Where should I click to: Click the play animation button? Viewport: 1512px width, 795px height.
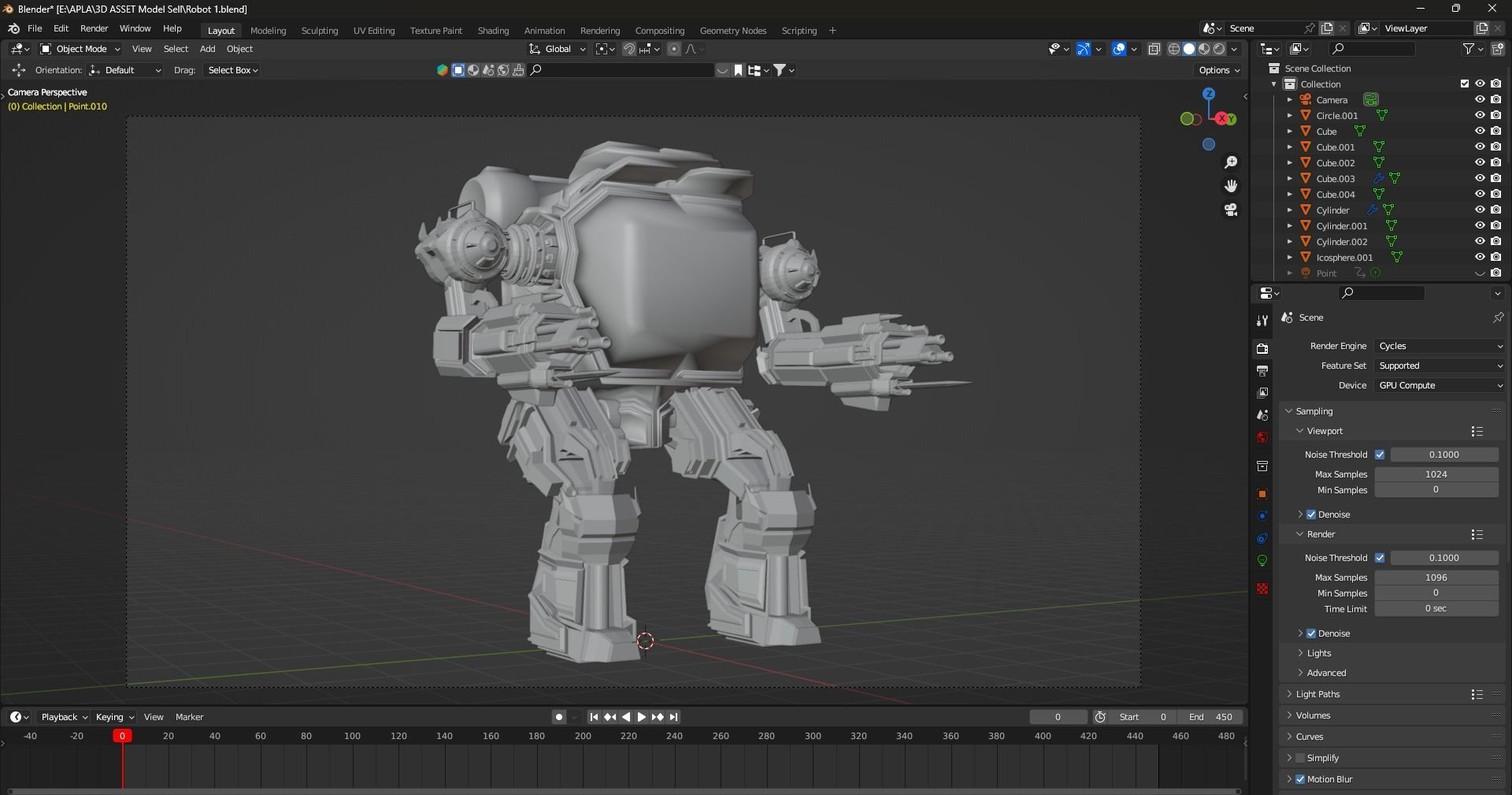click(x=641, y=717)
